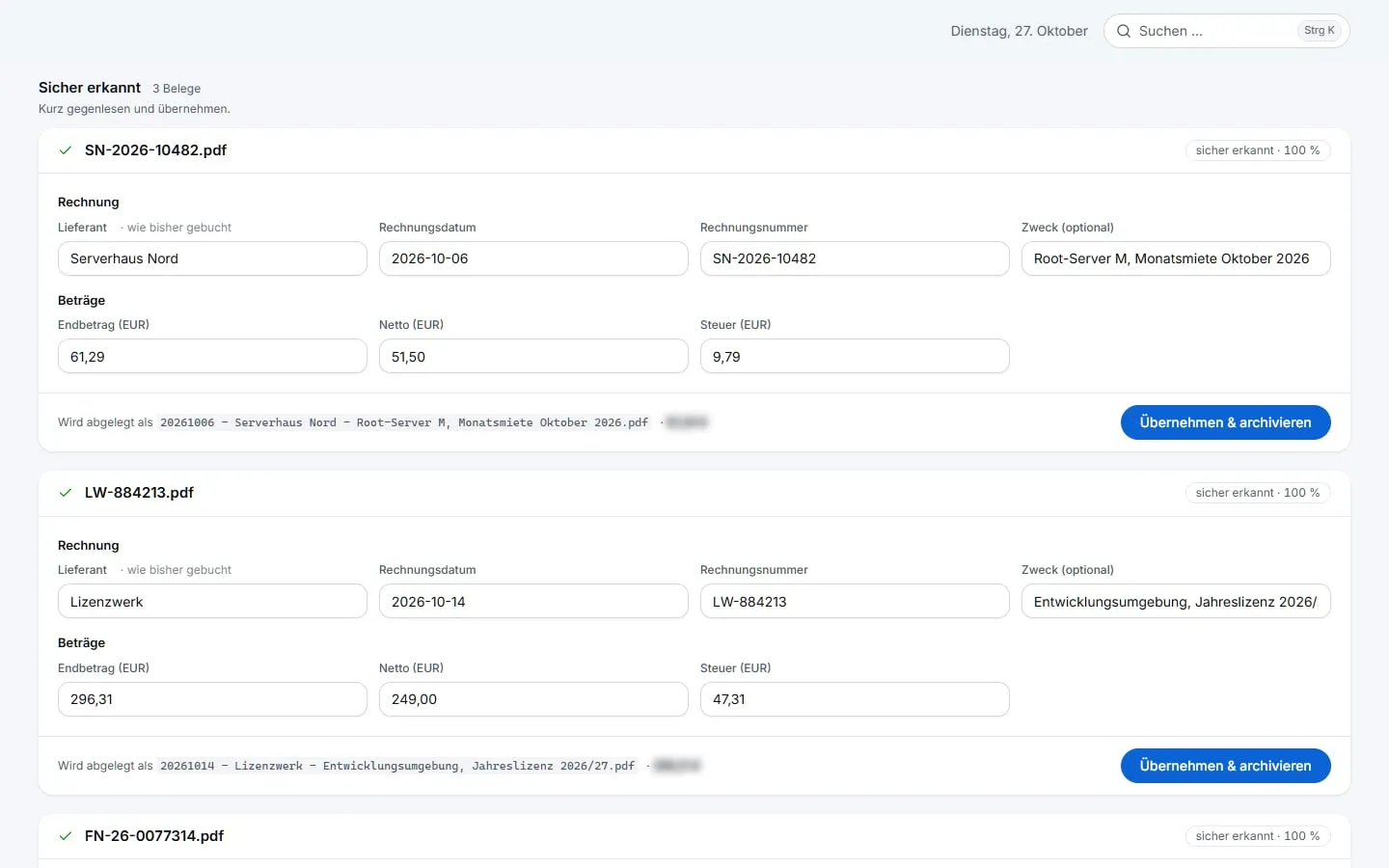Click the search magnifier icon

coord(1124,31)
